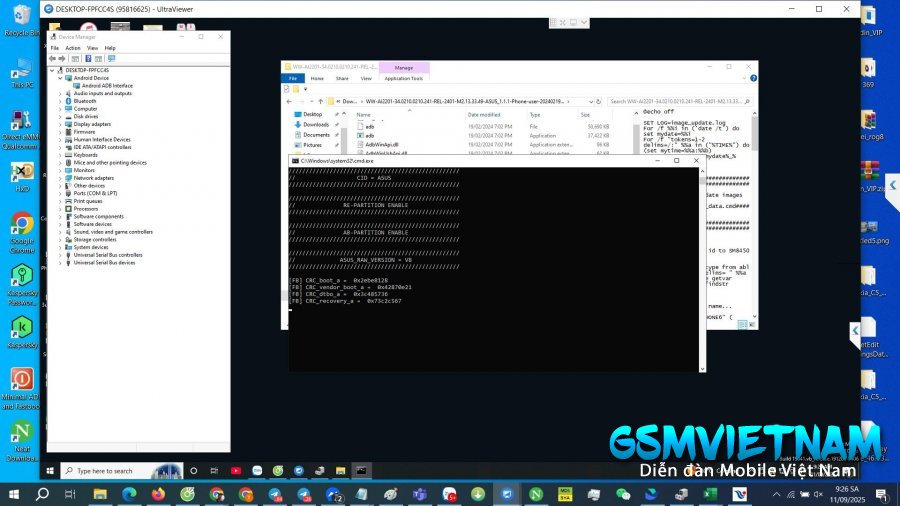Open Help menu in Device Manager
Image resolution: width=900 pixels, height=506 pixels.
click(x=110, y=48)
